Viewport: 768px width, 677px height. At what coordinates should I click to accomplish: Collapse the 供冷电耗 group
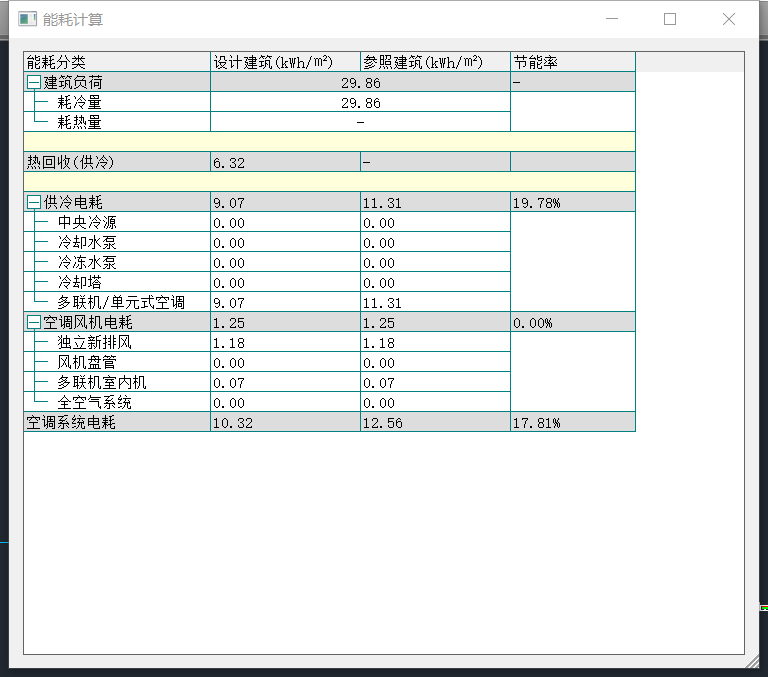point(34,203)
